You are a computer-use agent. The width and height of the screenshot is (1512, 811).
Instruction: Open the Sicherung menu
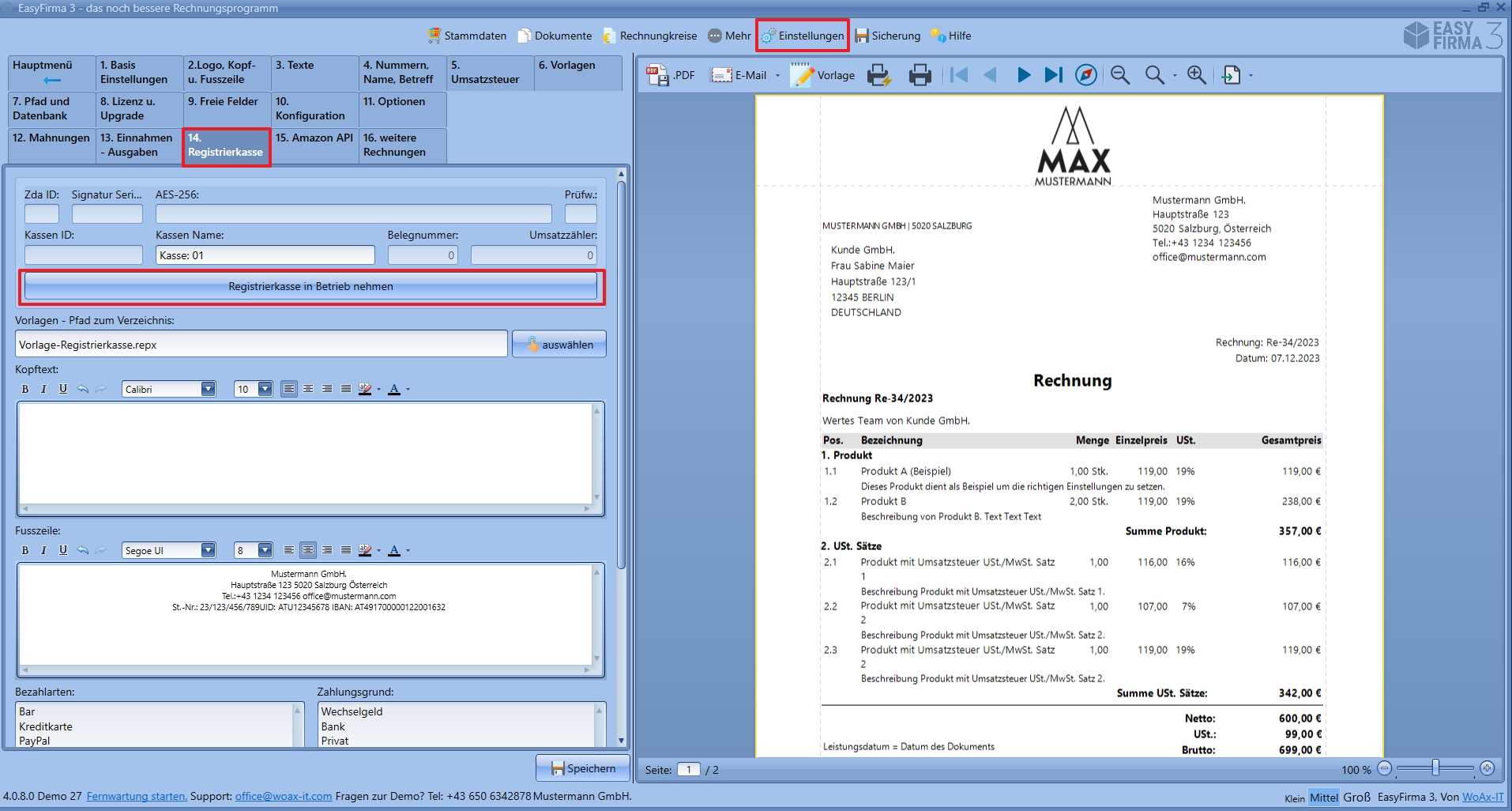click(888, 36)
